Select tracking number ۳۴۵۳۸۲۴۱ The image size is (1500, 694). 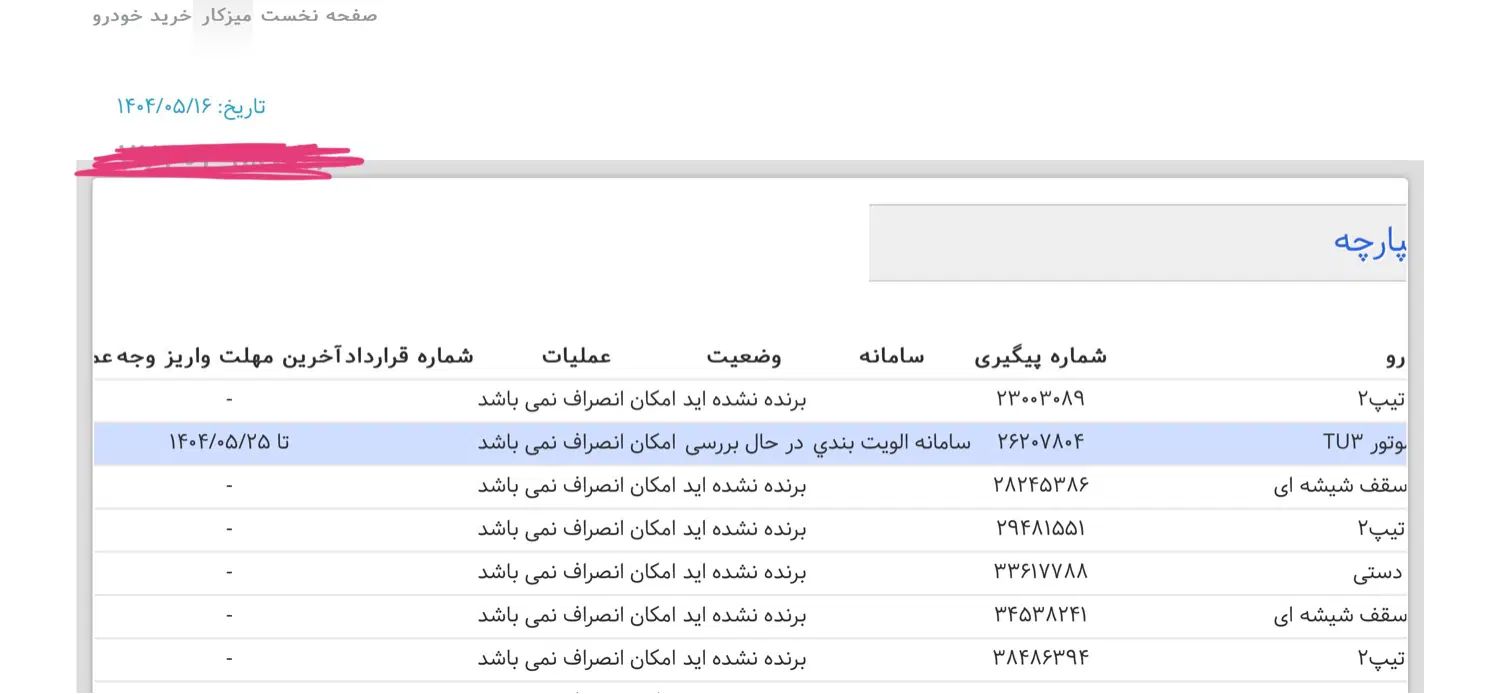point(1040,615)
